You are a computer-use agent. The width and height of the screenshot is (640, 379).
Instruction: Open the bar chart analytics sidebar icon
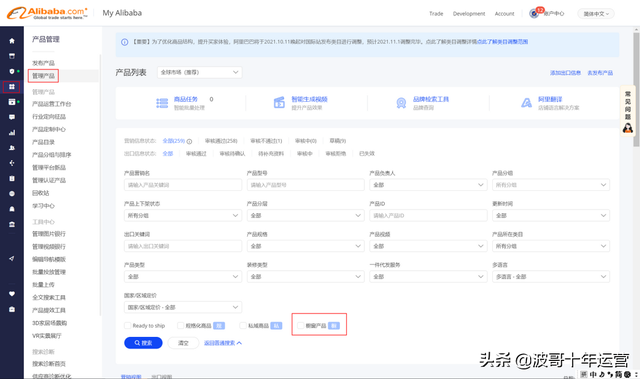(x=12, y=133)
